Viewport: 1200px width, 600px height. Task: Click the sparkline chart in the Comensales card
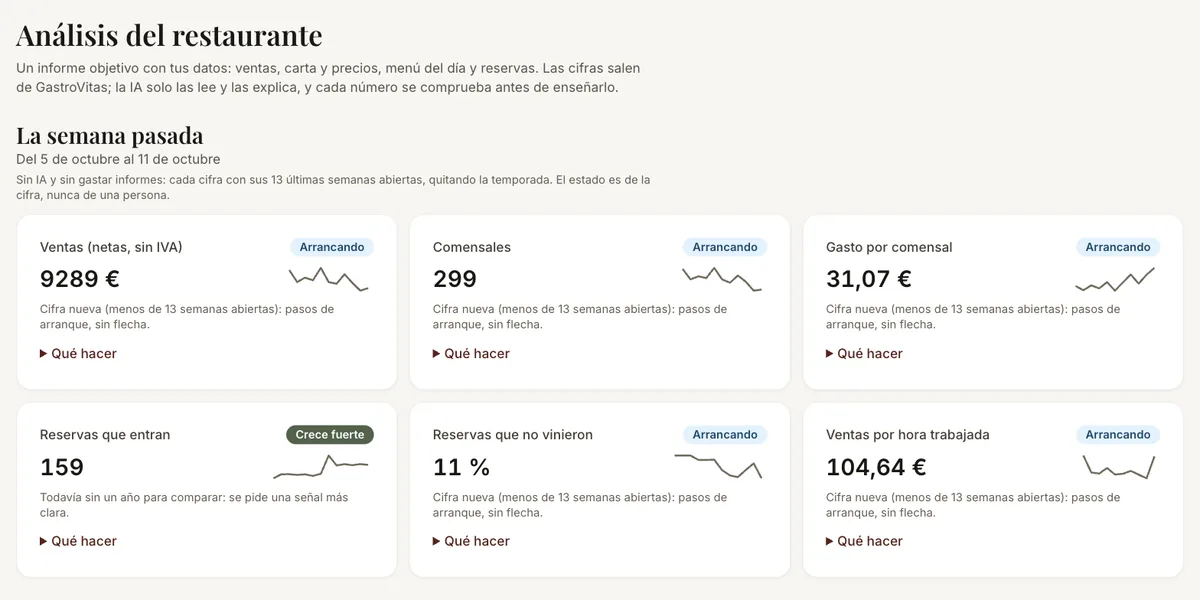coord(722,279)
